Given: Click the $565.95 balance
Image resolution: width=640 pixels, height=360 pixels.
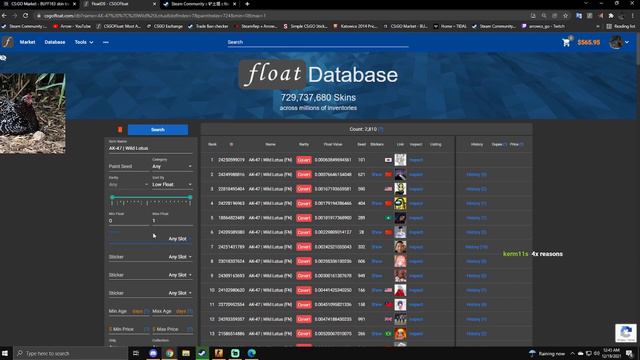Looking at the screenshot, I should tap(589, 42).
